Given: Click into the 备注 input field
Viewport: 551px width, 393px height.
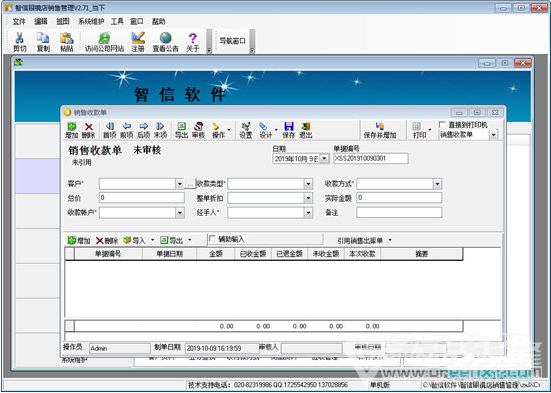Looking at the screenshot, I should tap(399, 212).
